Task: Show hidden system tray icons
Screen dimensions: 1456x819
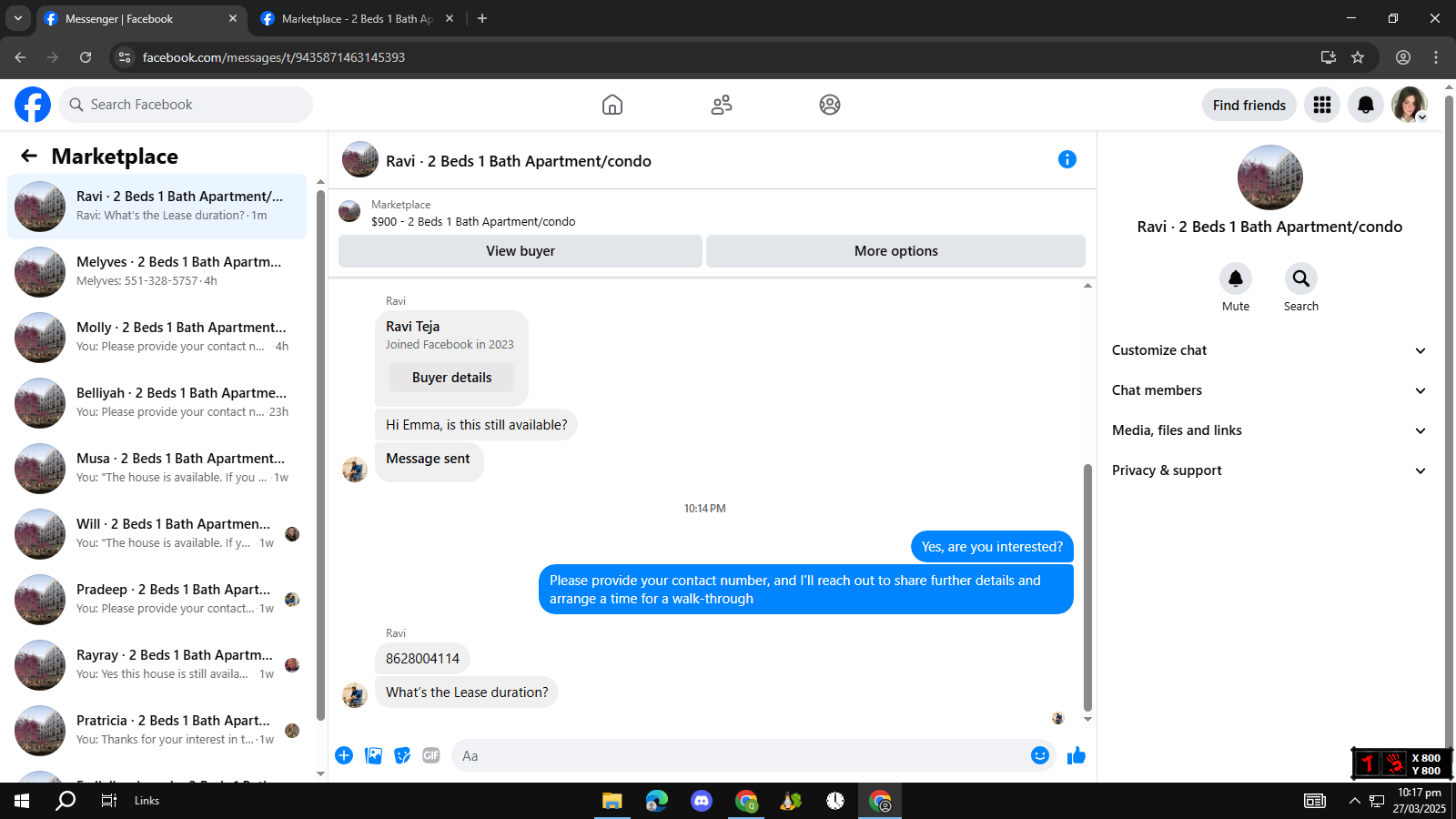Action: pos(1354,801)
